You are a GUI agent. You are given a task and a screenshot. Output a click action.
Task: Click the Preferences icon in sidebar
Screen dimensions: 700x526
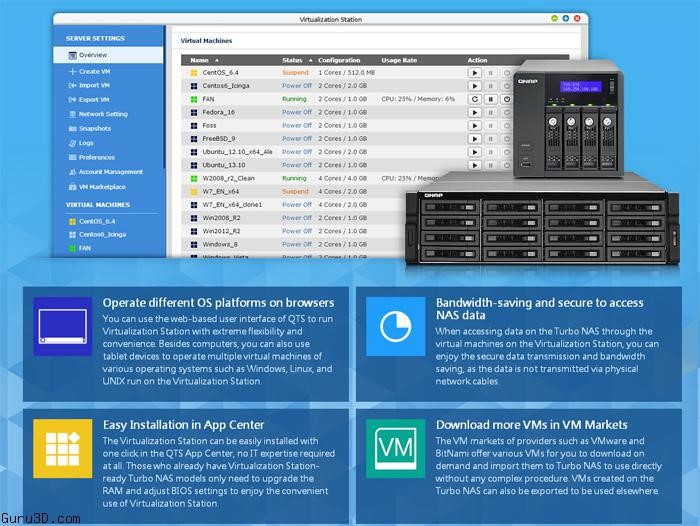[72, 157]
